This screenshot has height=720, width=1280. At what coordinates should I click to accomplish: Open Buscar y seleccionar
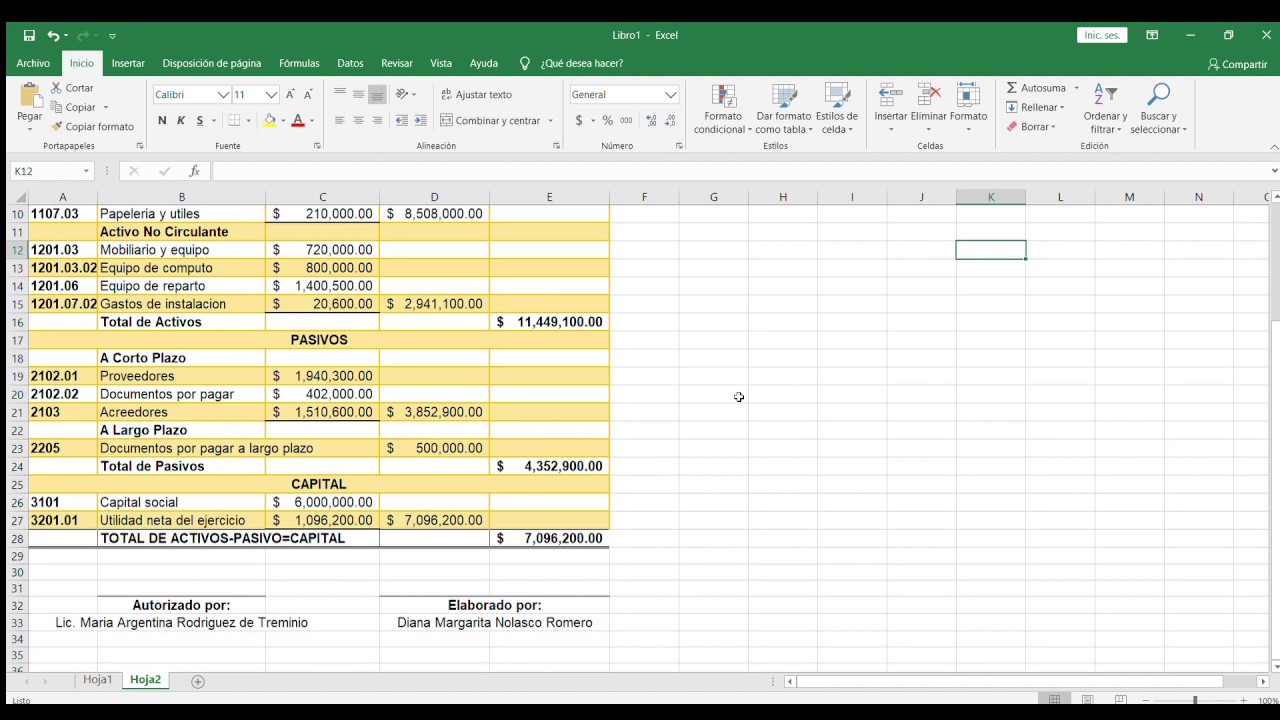1158,109
